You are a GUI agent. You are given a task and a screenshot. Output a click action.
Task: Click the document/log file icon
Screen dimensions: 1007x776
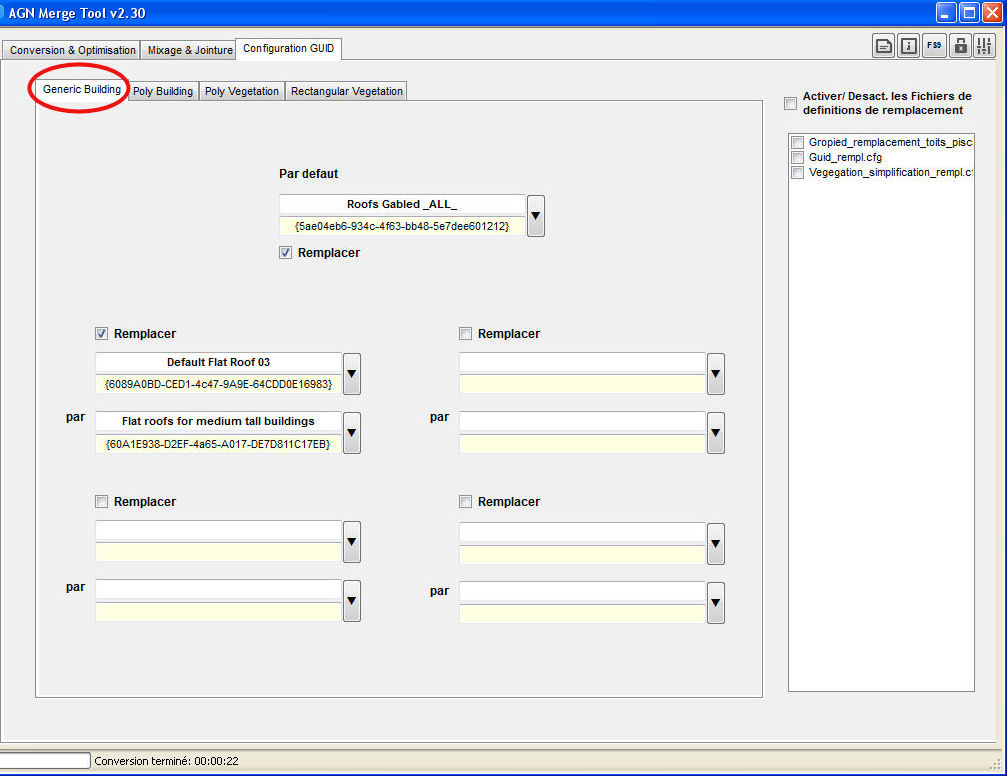tap(884, 45)
